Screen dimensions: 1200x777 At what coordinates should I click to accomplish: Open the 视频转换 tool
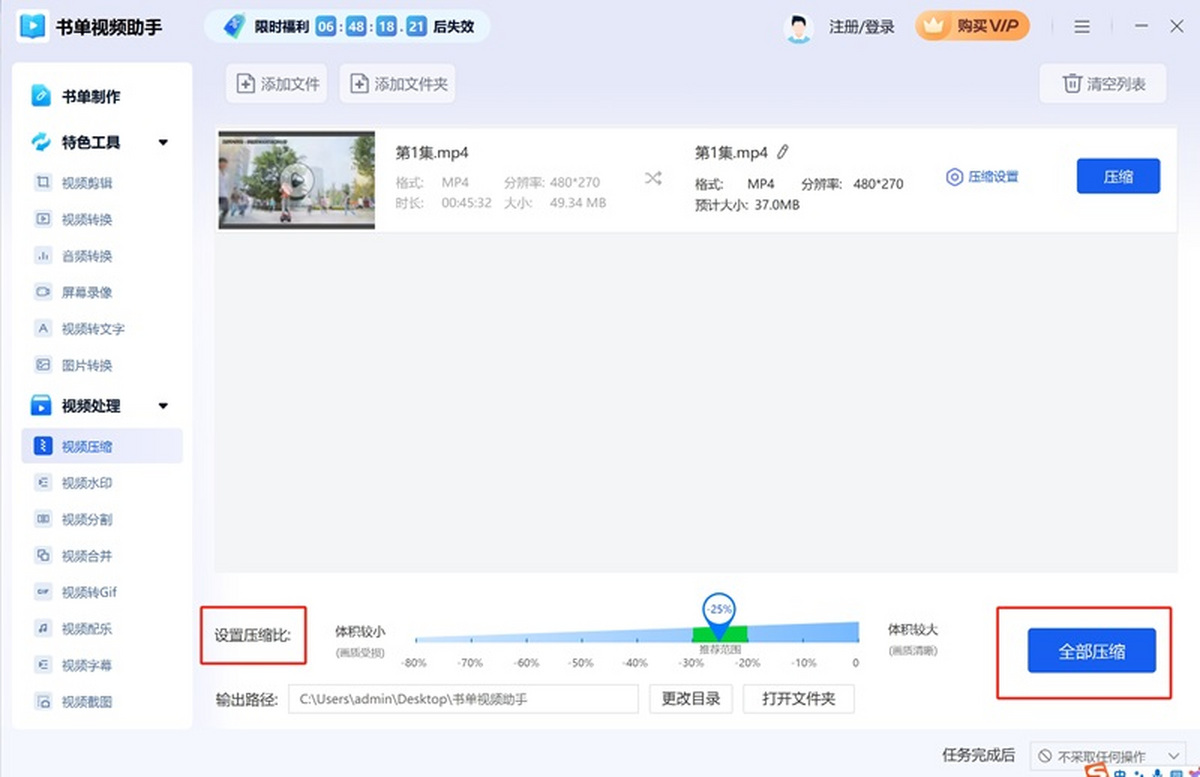tap(74, 219)
